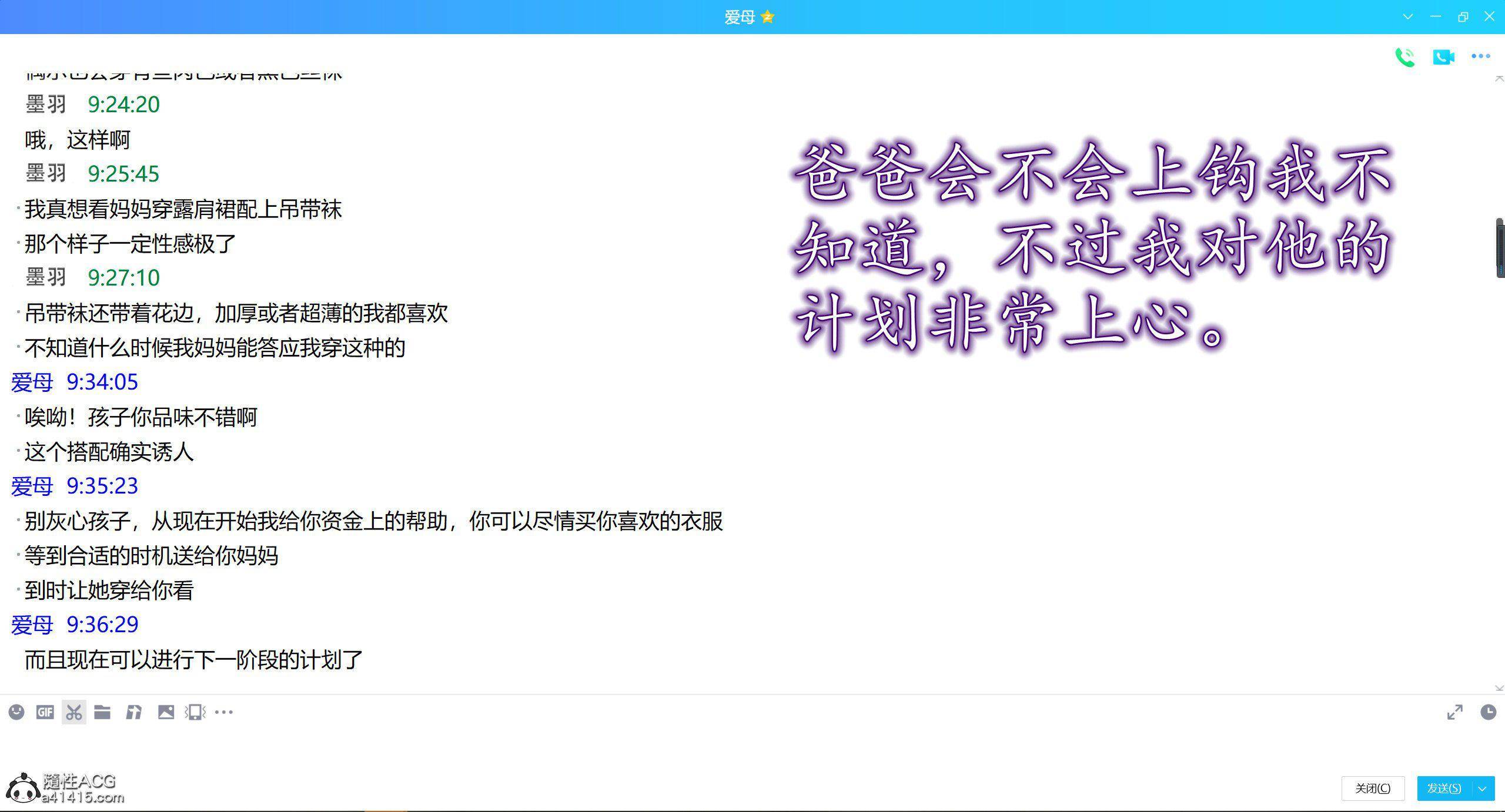The width and height of the screenshot is (1505, 812).
Task: Open the send button dropdown arrow
Action: [x=1483, y=788]
